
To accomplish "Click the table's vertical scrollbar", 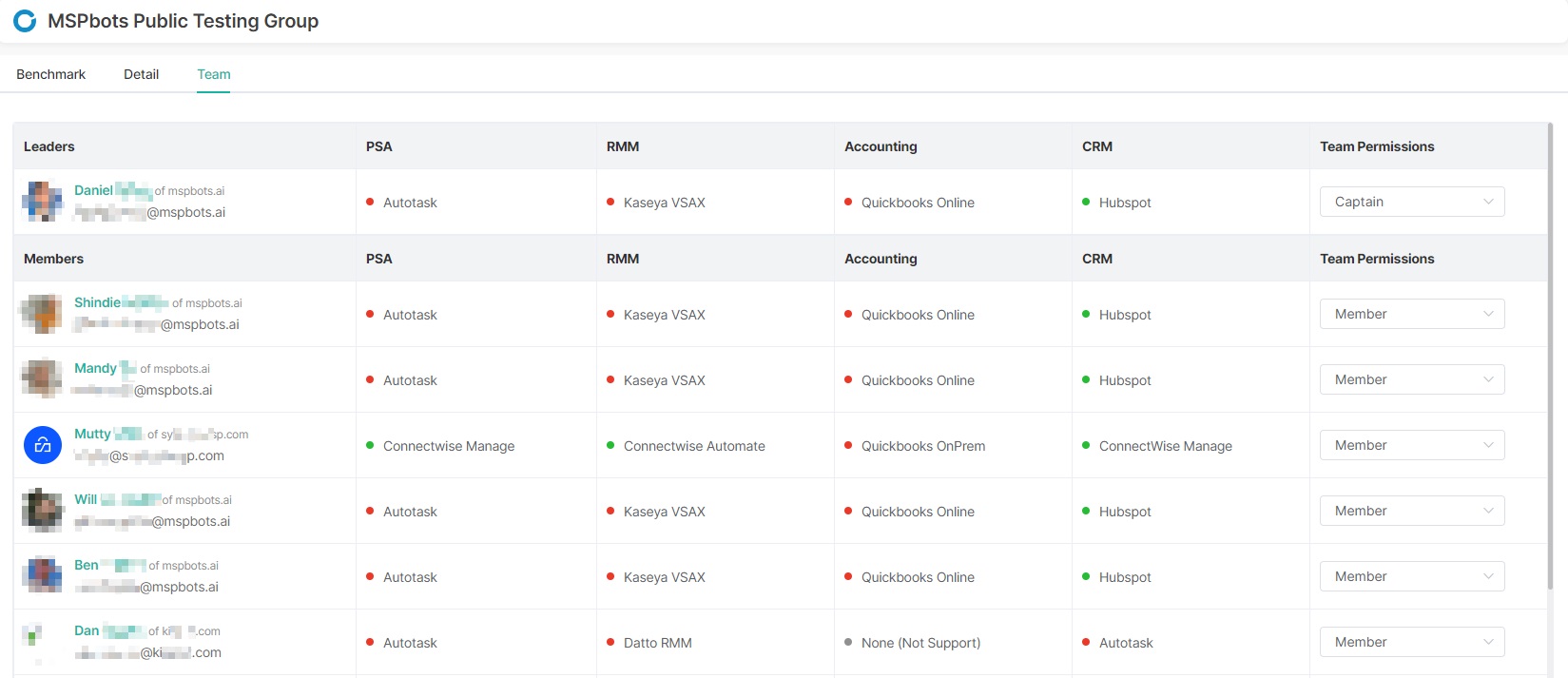I will point(1550,380).
